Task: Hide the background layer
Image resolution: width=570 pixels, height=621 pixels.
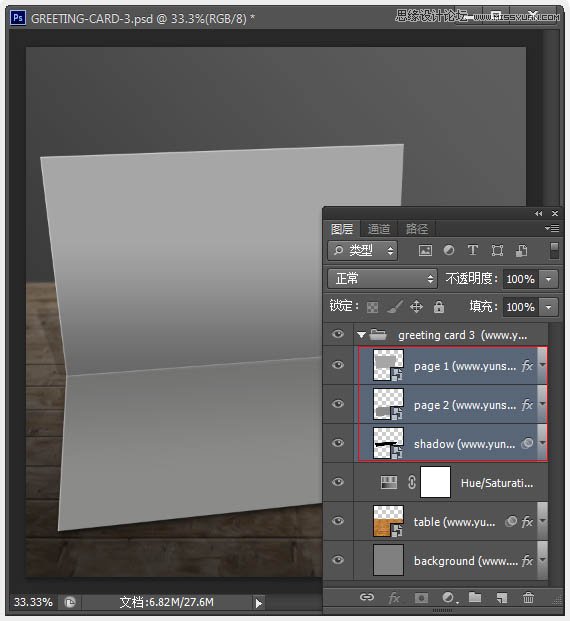Action: 338,560
